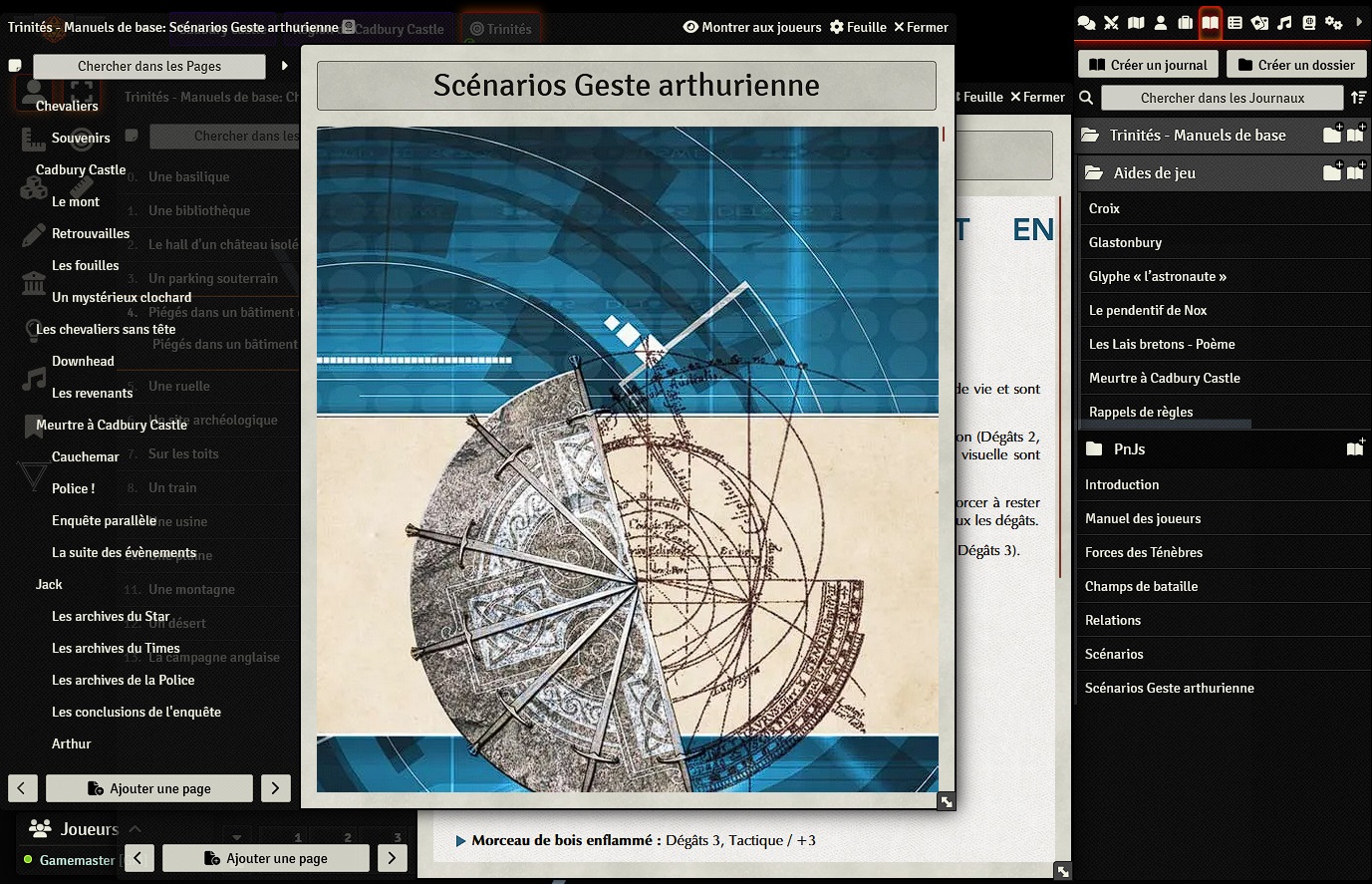
Task: Click the Créer un journal button
Action: tap(1148, 65)
